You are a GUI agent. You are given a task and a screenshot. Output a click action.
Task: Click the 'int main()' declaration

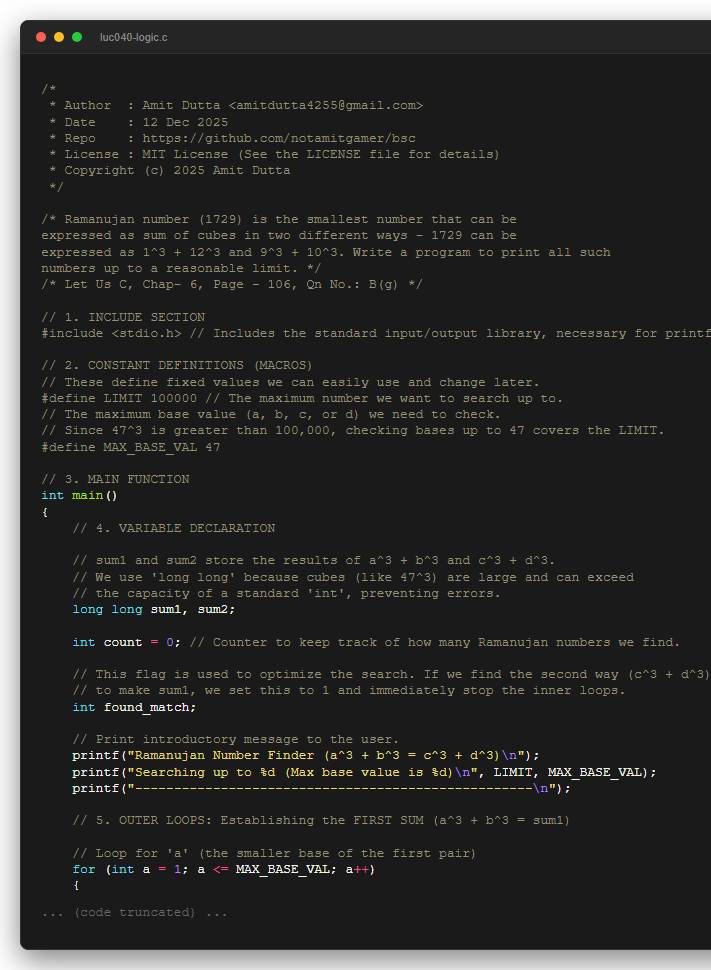tap(79, 496)
